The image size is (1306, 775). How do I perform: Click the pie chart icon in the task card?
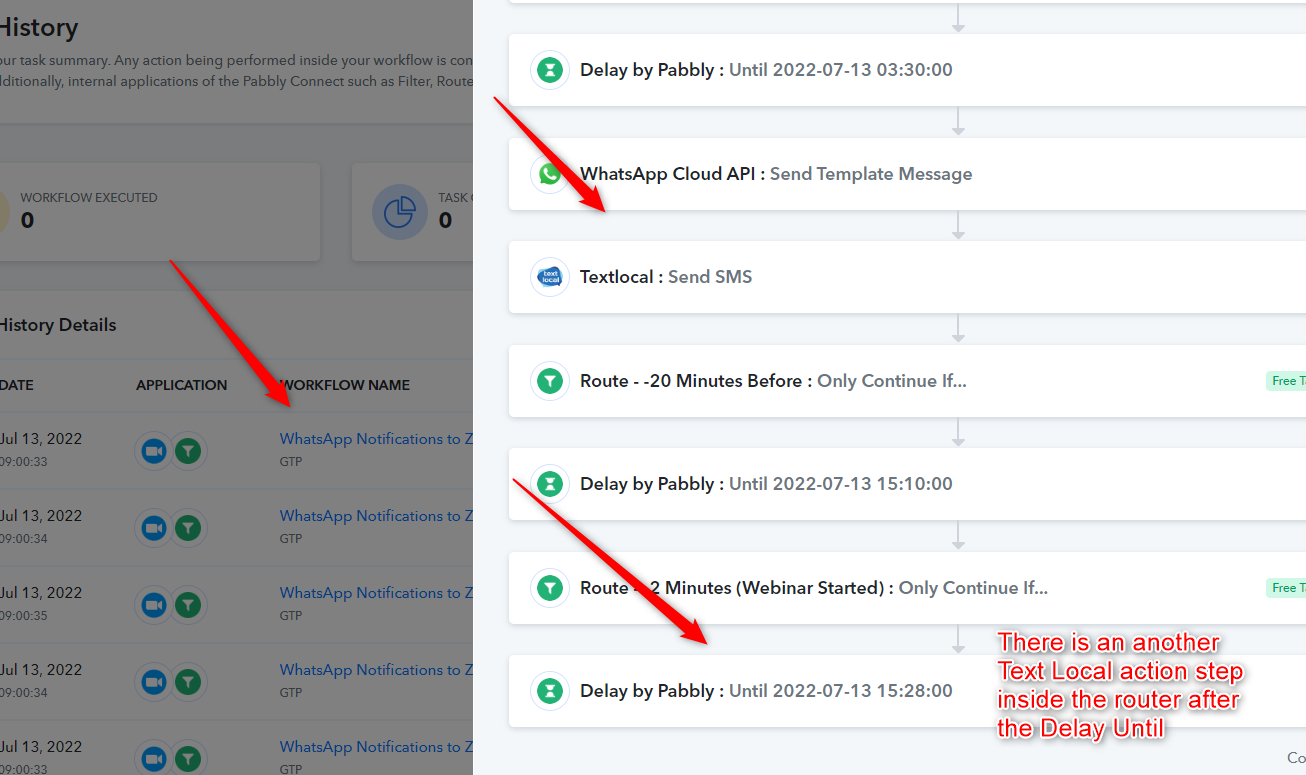pyautogui.click(x=399, y=213)
